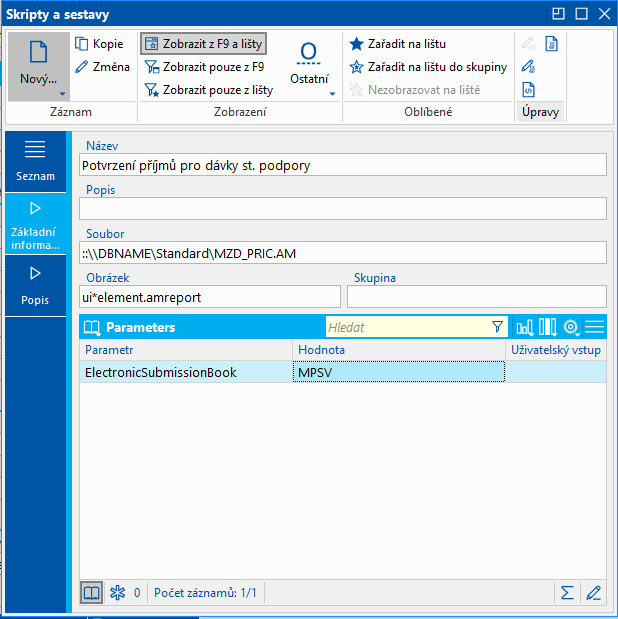The height and width of the screenshot is (619, 618).
Task: Switch to the Popis tab in sidebar
Action: (35, 284)
